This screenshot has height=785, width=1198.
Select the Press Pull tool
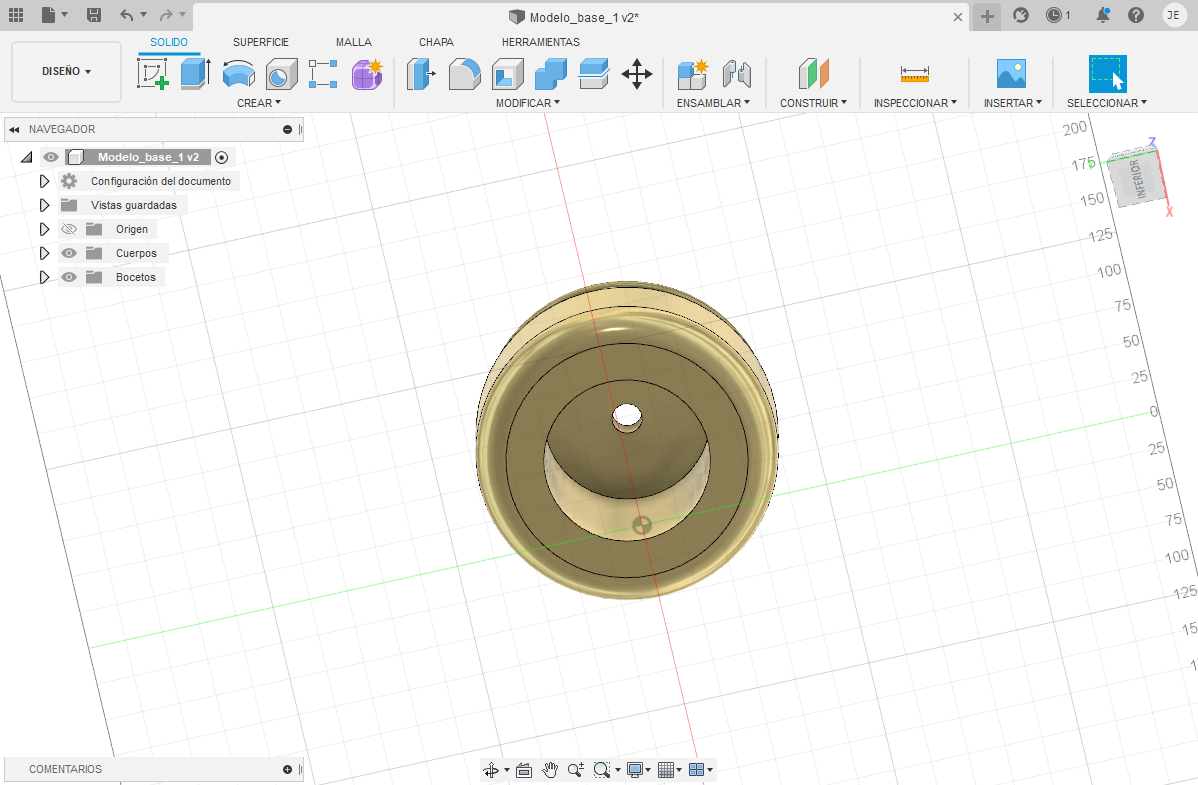pyautogui.click(x=421, y=74)
